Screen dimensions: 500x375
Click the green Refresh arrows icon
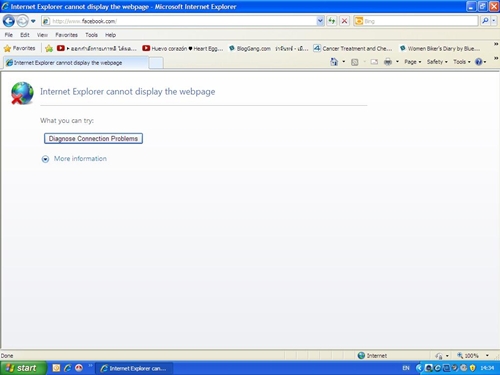coord(331,21)
